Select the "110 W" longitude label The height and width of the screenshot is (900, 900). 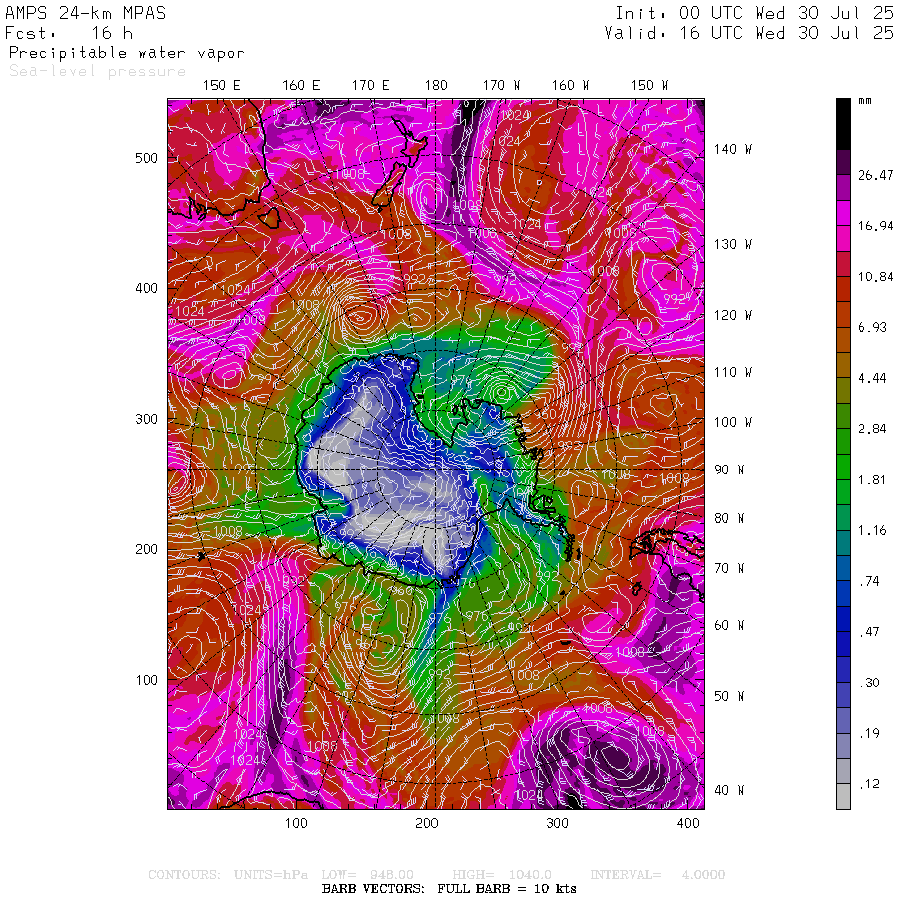[733, 373]
